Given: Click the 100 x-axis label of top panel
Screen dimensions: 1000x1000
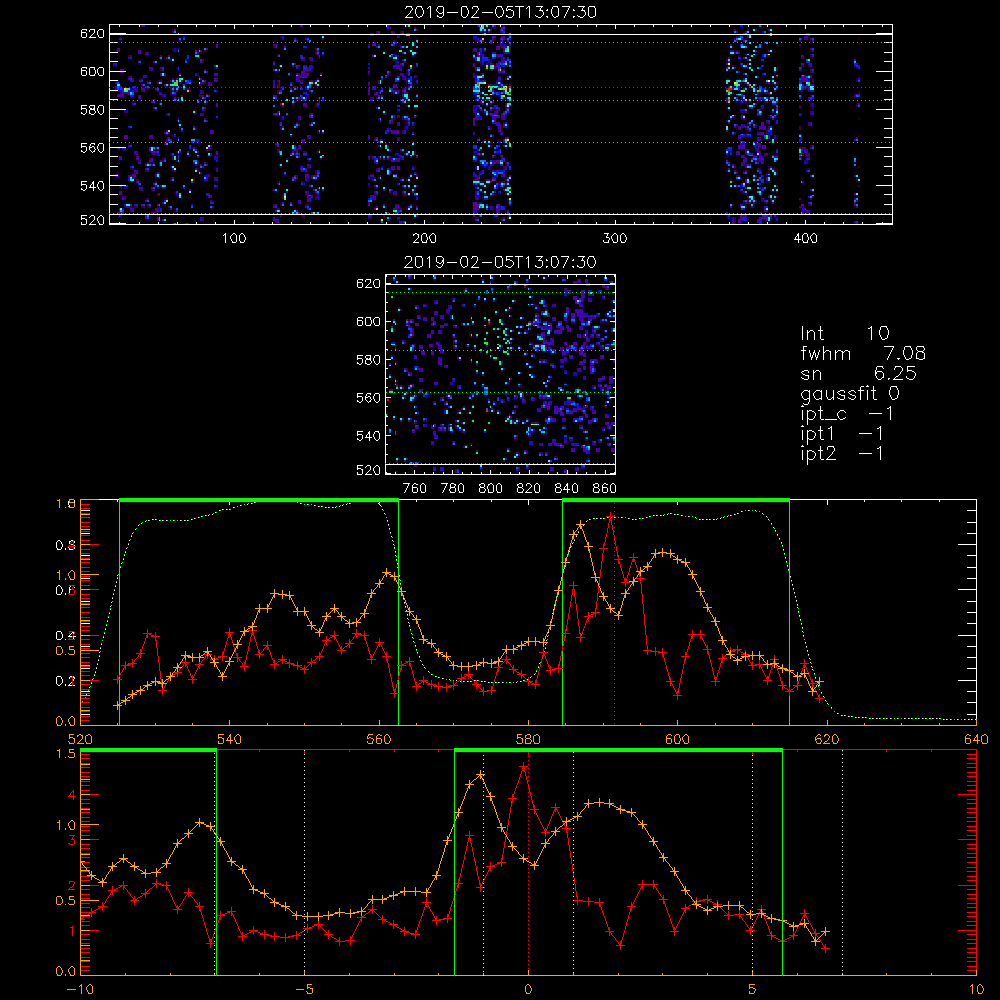Looking at the screenshot, I should (x=234, y=239).
